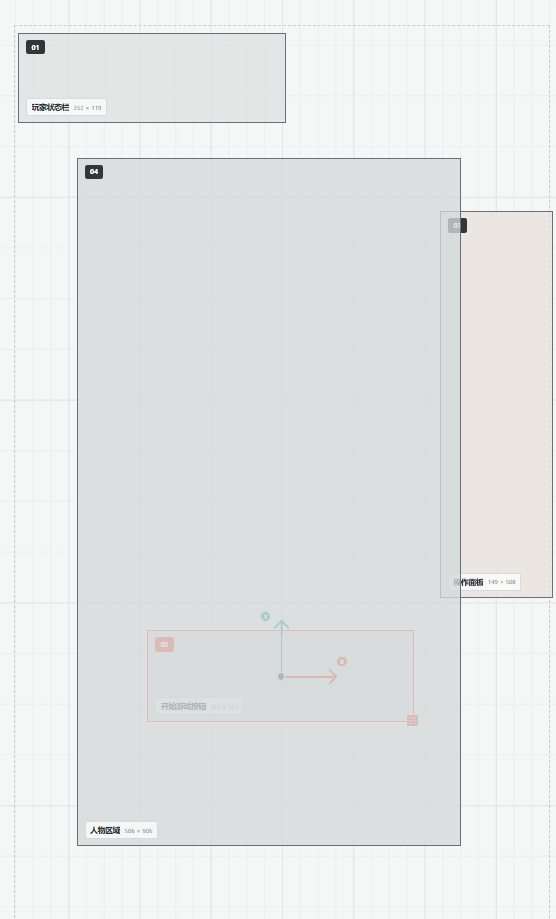The width and height of the screenshot is (556, 919).
Task: Select the 人物区域 name label
Action: click(105, 830)
